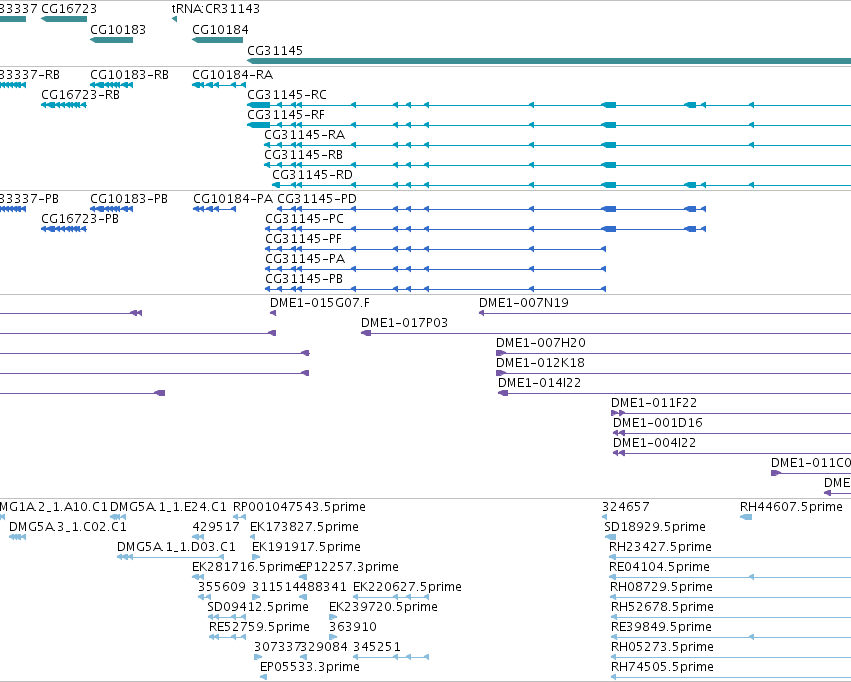This screenshot has height=682, width=851.
Task: Click the DME1-015G07.F clone label
Action: pyautogui.click(x=320, y=303)
